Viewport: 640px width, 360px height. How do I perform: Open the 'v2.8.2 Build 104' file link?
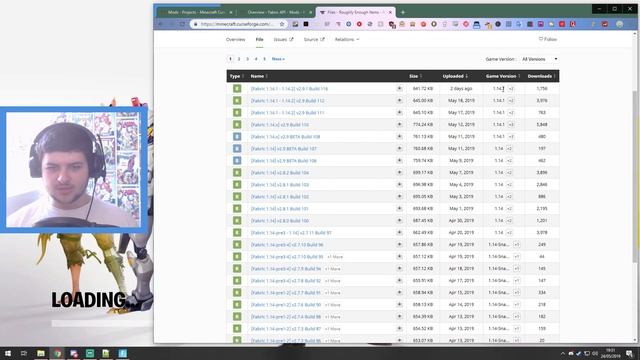(x=280, y=173)
